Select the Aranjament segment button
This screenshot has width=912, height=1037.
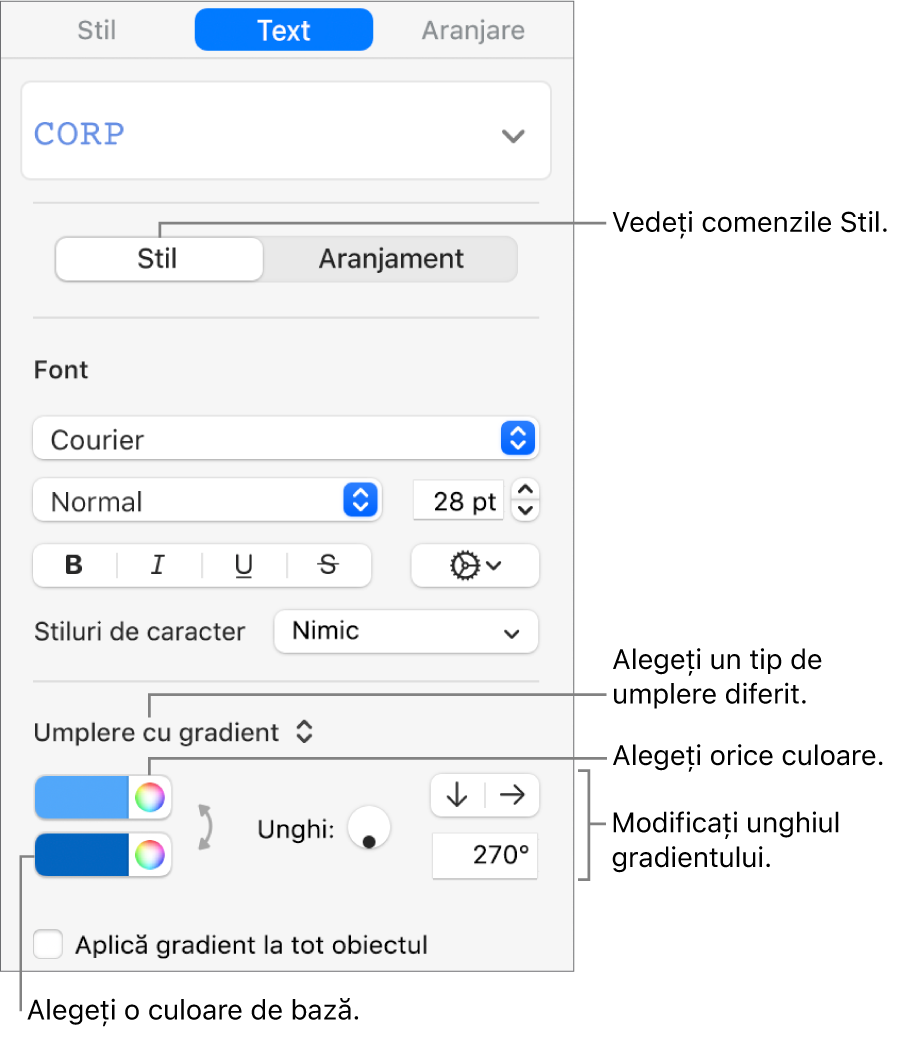(x=391, y=259)
